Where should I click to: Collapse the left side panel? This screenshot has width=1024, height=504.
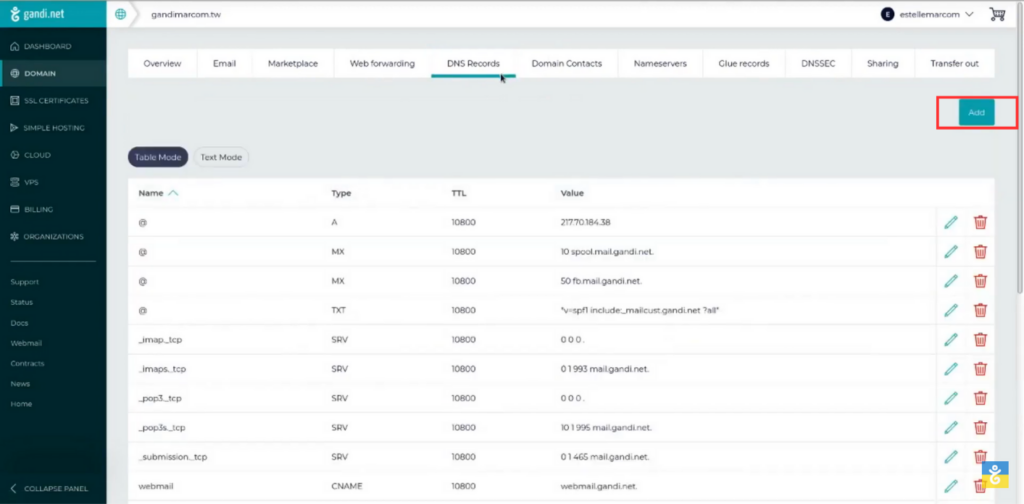(x=53, y=488)
